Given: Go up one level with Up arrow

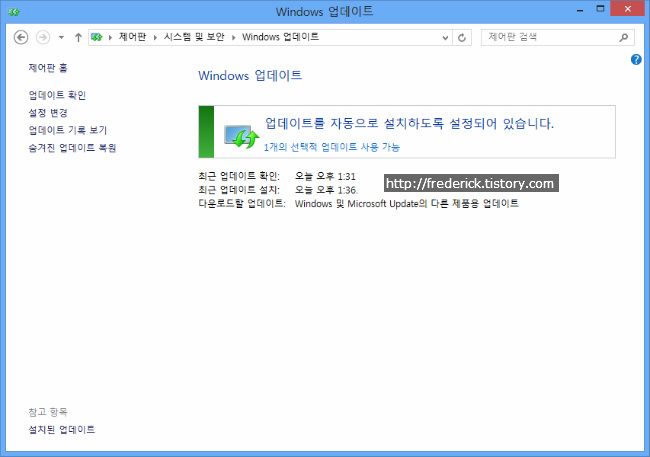Looking at the screenshot, I should tap(78, 37).
